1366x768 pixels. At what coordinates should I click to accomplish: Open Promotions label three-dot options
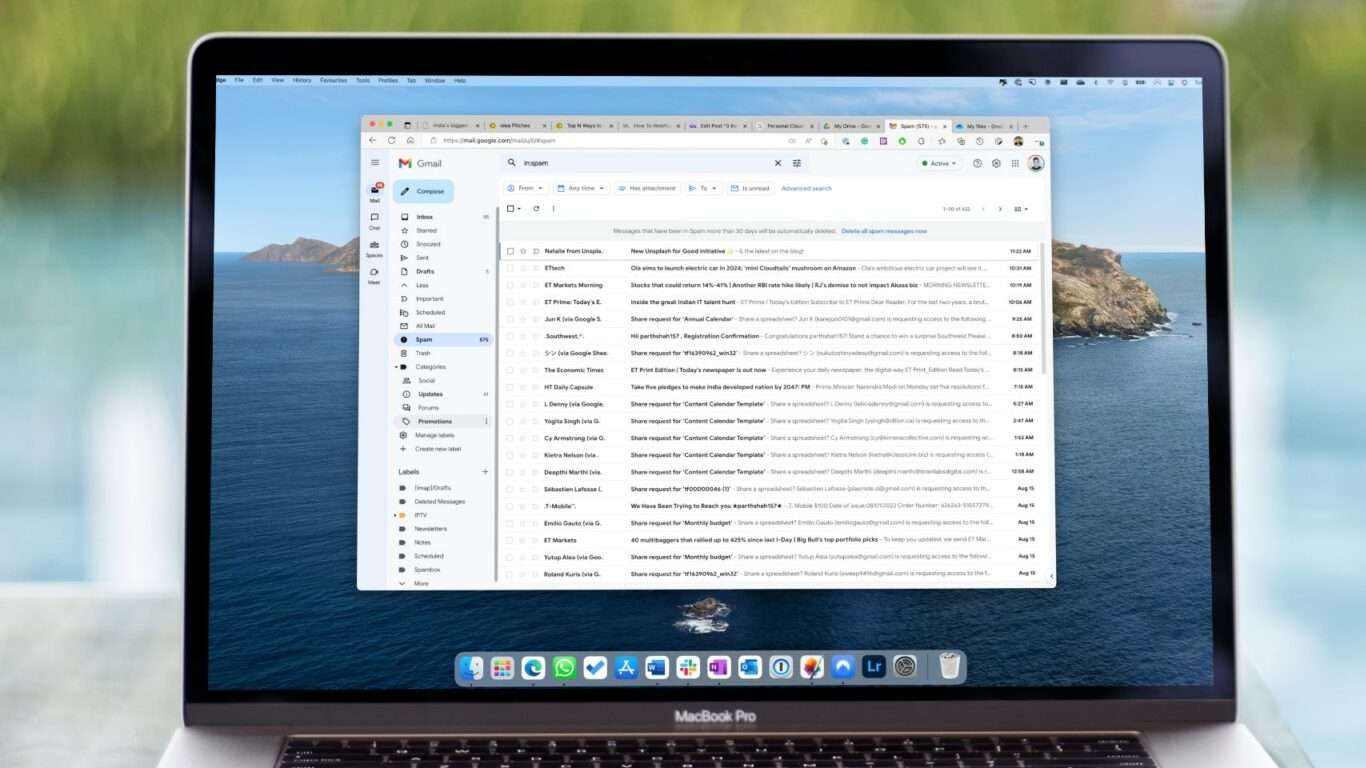pos(487,422)
